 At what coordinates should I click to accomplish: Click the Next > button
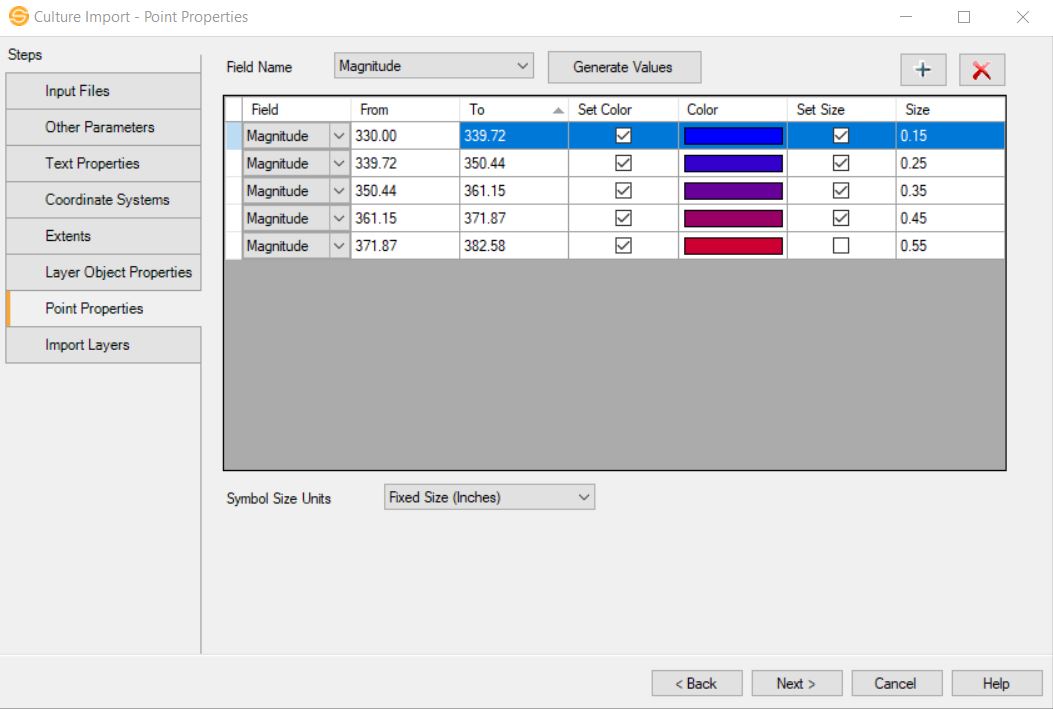pyautogui.click(x=796, y=684)
